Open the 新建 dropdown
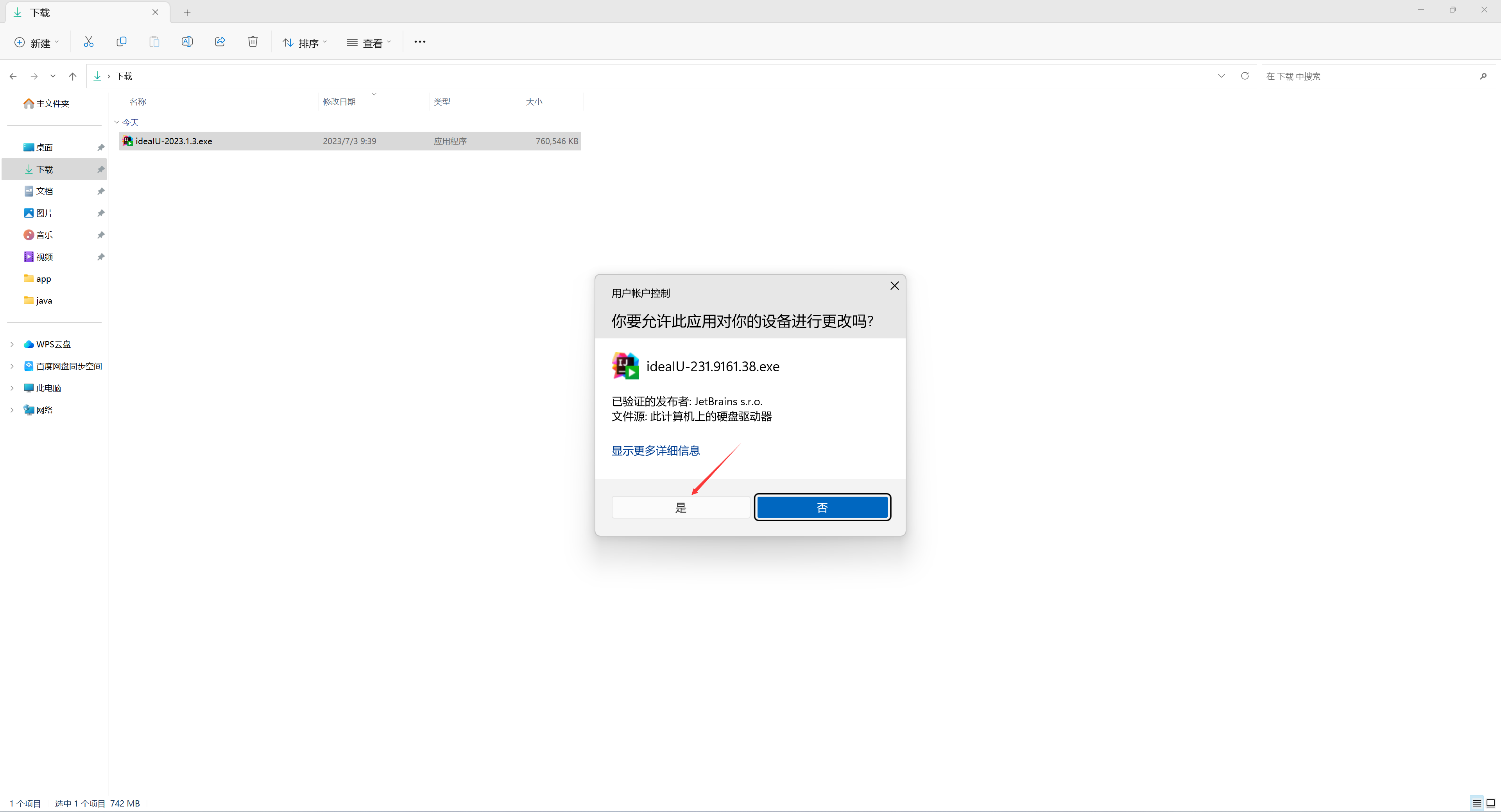This screenshot has height=812, width=1501. pos(37,43)
